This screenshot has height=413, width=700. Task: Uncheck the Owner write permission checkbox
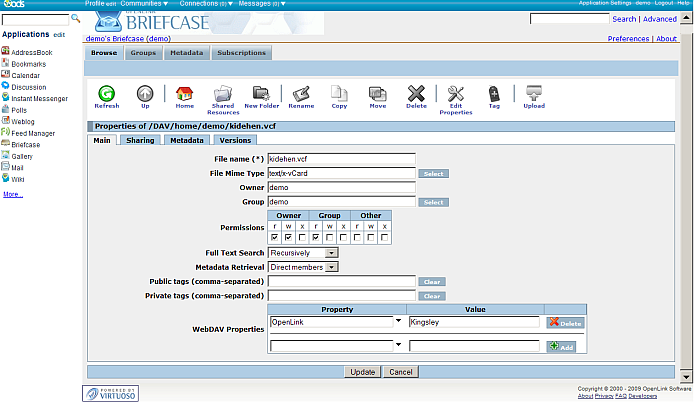288,238
